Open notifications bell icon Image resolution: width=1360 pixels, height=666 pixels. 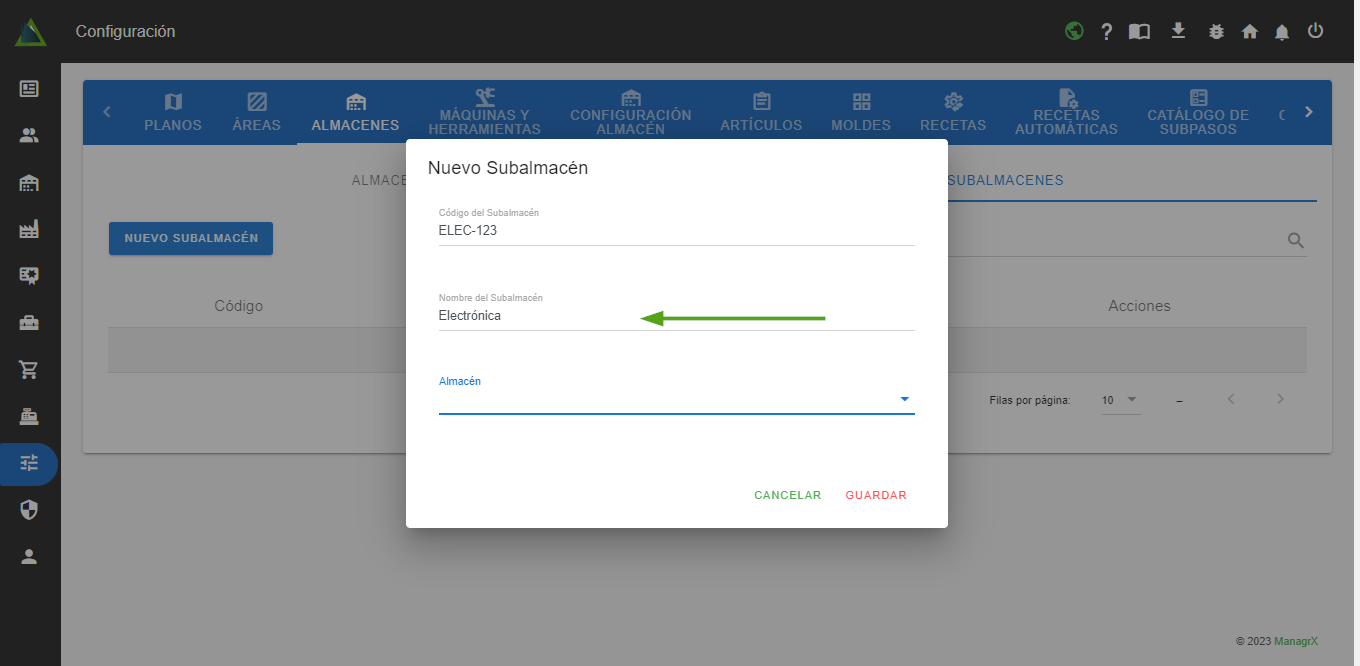(1282, 32)
